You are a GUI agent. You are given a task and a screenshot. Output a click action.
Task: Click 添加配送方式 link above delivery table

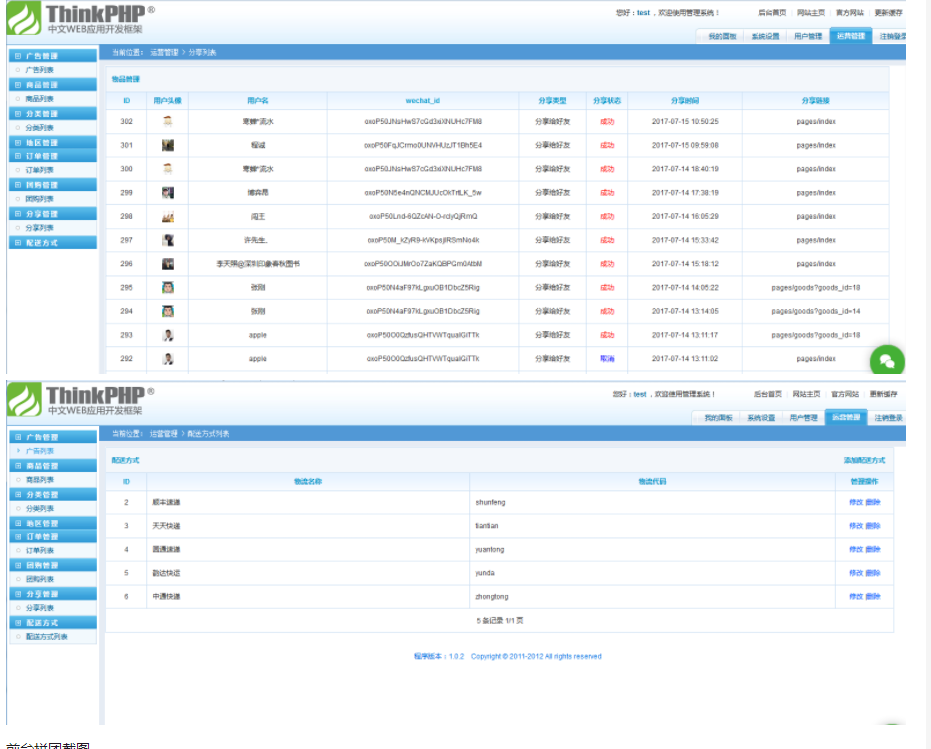[864, 460]
